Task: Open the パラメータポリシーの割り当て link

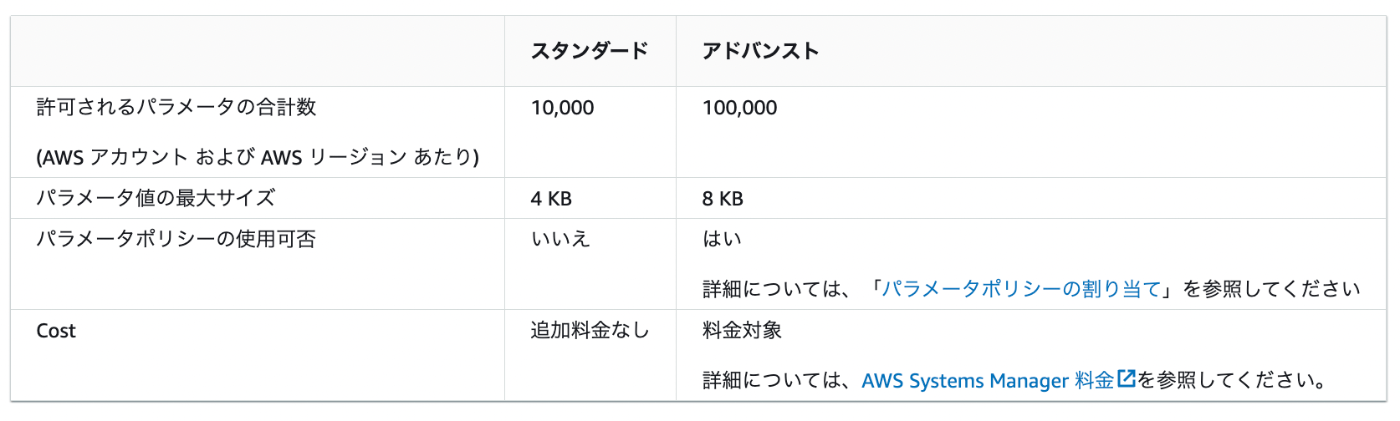Action: coord(1021,289)
